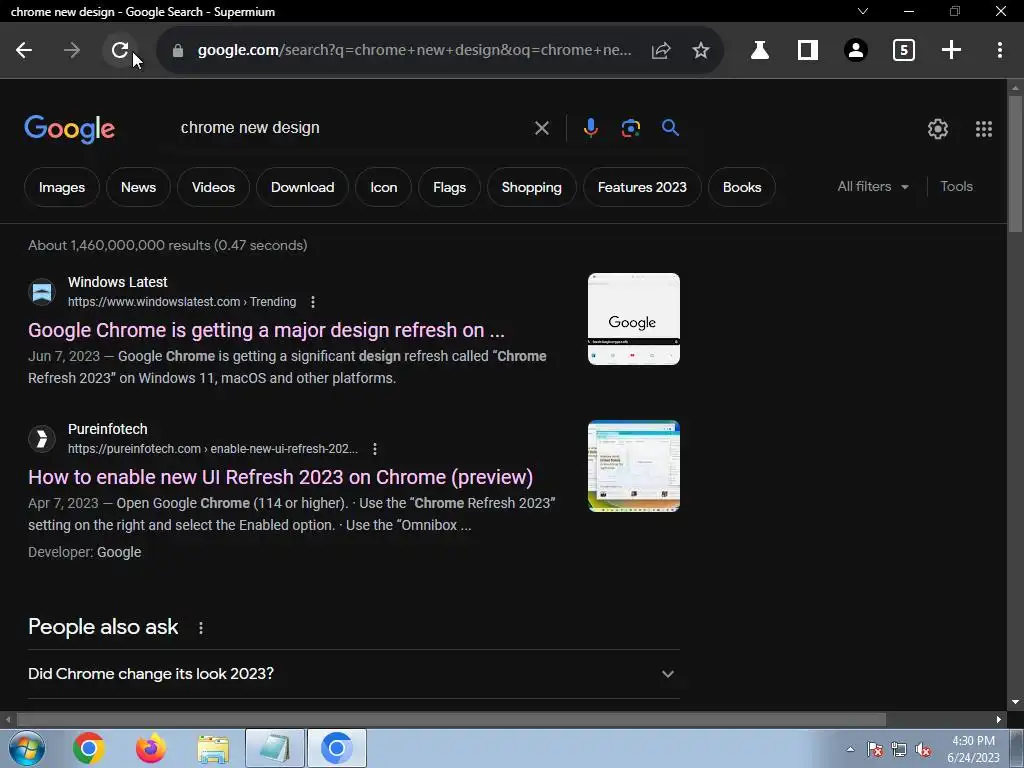Launch Firefox from the taskbar
This screenshot has width=1024, height=768.
[x=151, y=748]
